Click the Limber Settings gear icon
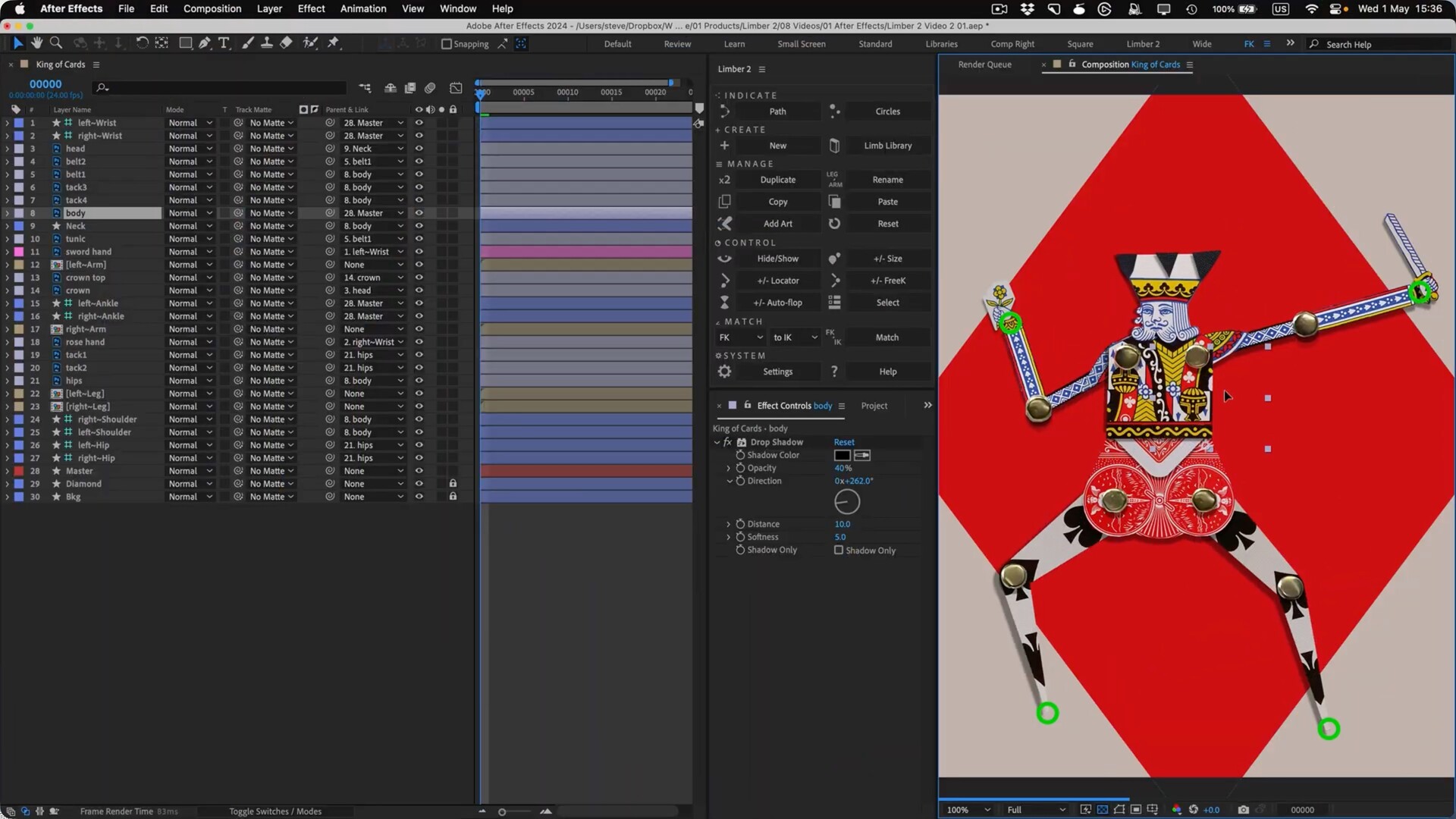The height and width of the screenshot is (819, 1456). point(724,372)
